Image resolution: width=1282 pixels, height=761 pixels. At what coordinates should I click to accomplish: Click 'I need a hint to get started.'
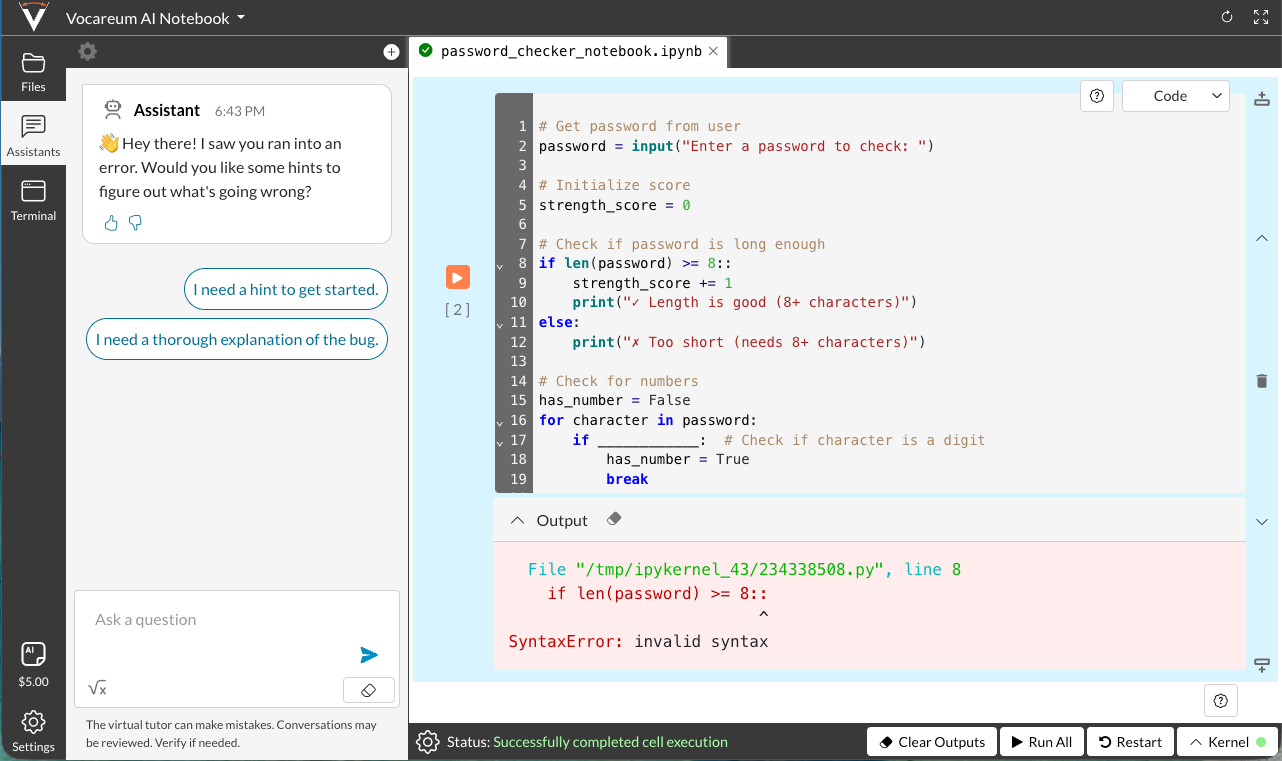[285, 289]
